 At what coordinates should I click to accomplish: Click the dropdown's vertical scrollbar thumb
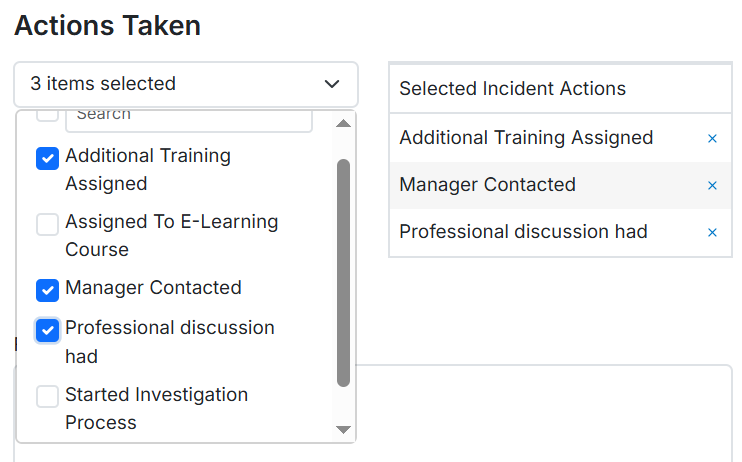point(343,273)
